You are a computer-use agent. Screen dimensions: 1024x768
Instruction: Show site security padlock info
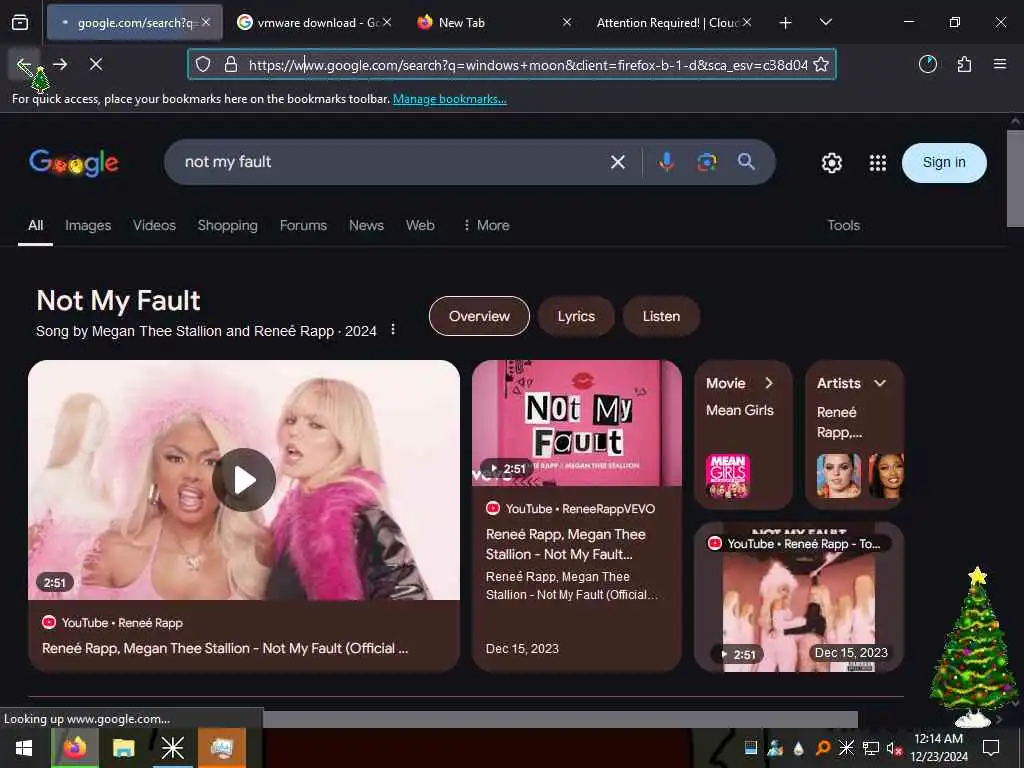tap(231, 65)
